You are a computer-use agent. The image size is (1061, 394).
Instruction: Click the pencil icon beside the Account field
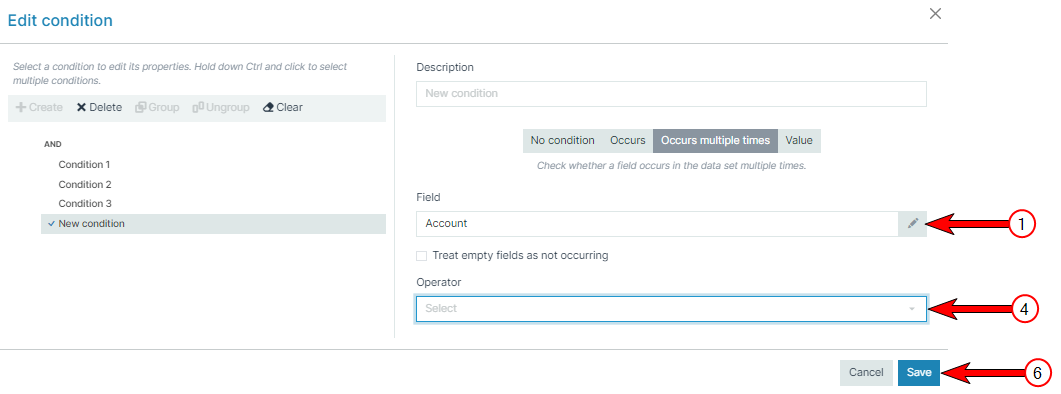913,223
